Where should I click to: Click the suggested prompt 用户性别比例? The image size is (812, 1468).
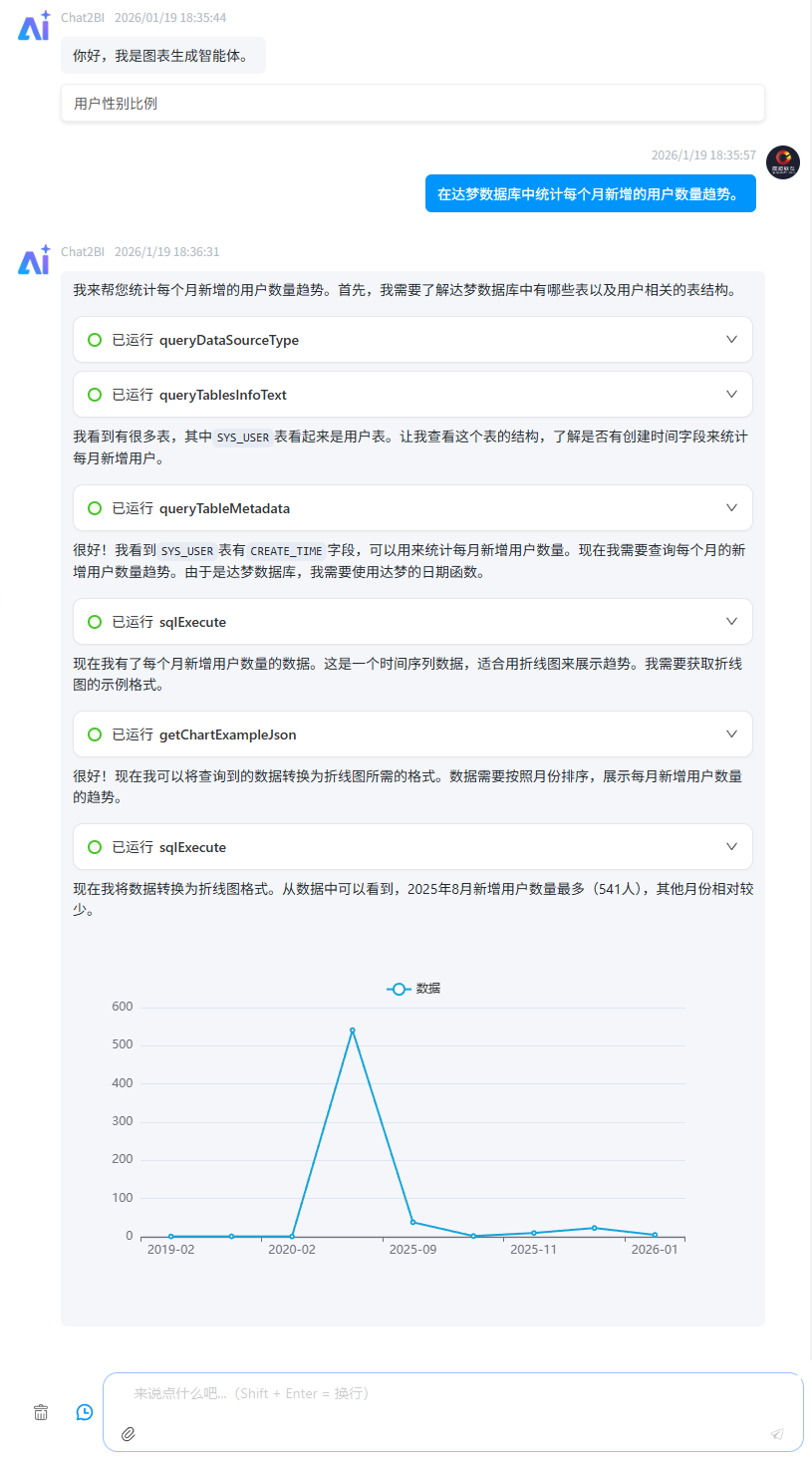(x=116, y=103)
